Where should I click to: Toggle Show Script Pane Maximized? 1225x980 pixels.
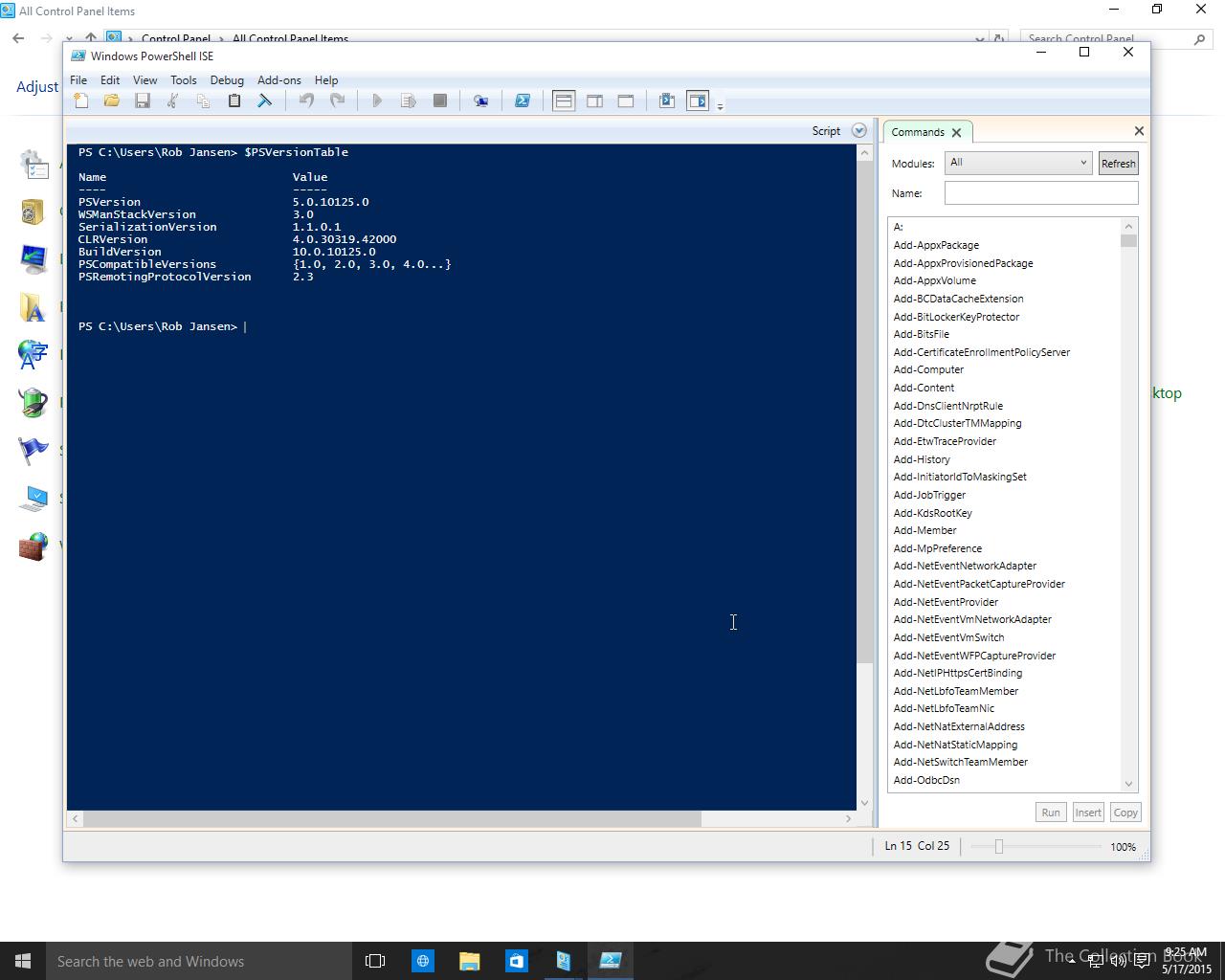coord(625,100)
